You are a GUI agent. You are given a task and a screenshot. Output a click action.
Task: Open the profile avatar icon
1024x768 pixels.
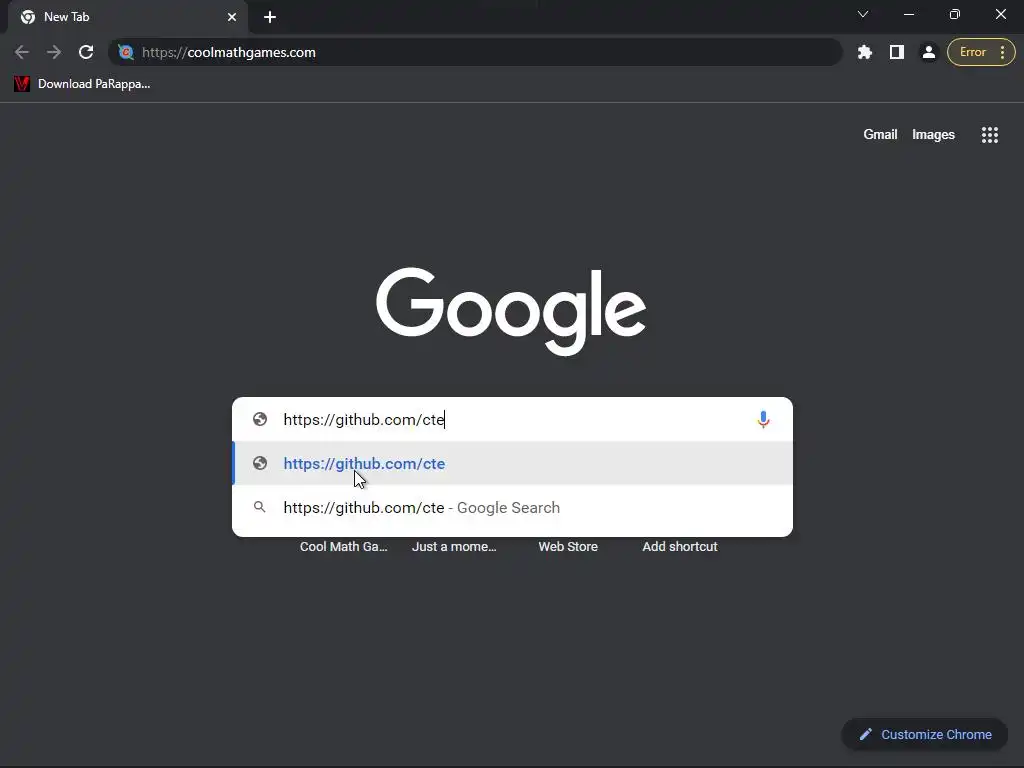[929, 52]
